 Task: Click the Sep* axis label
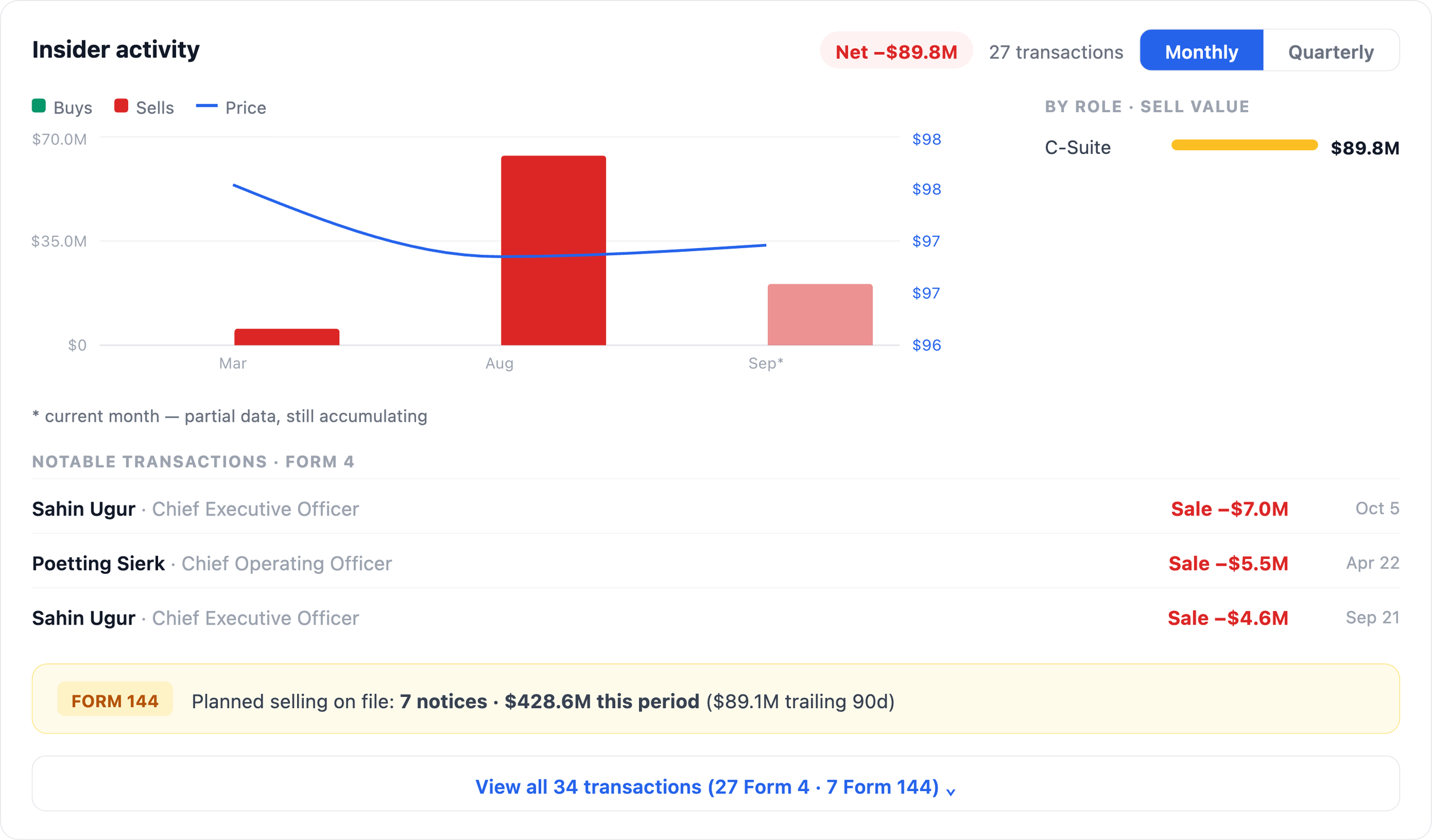point(766,363)
